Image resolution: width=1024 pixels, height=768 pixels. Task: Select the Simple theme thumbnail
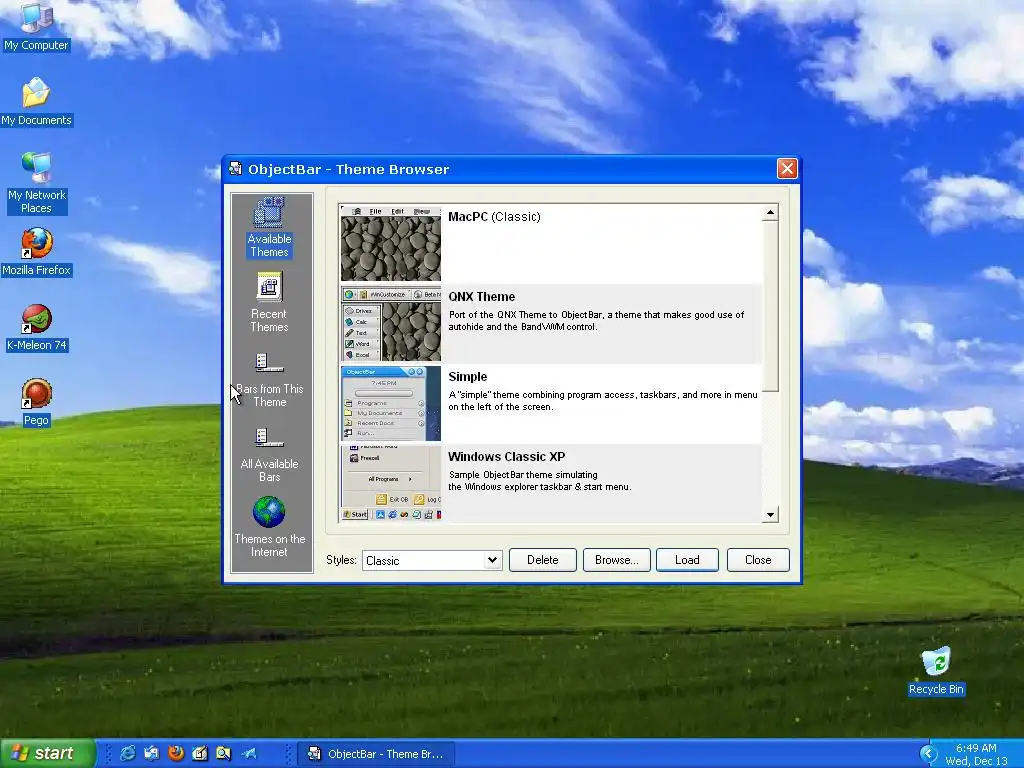(391, 404)
